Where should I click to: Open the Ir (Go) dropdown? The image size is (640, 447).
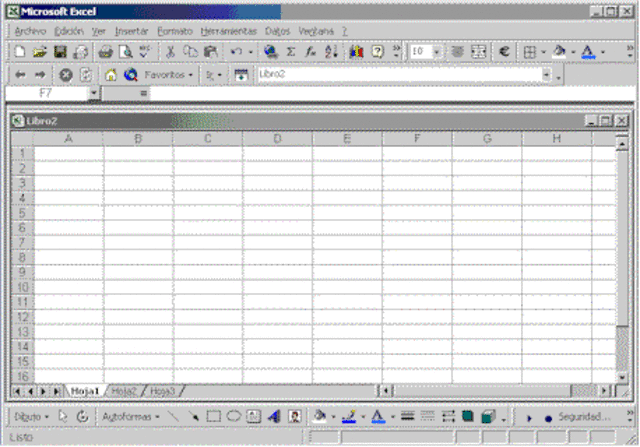pyautogui.click(x=213, y=75)
